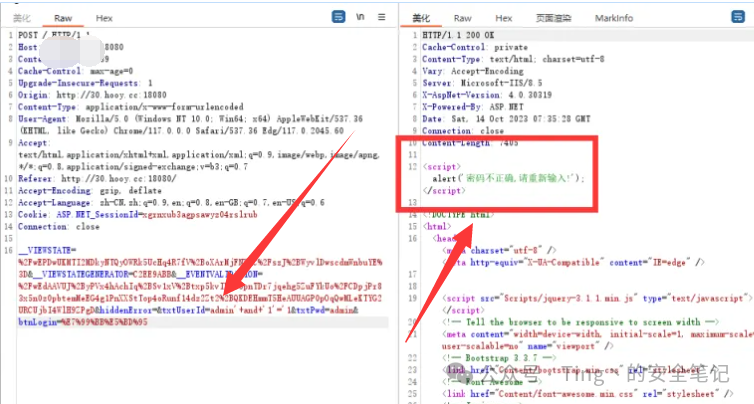This screenshot has height=404, width=754.
Task: Select the Hex tab in request pane
Action: click(104, 18)
